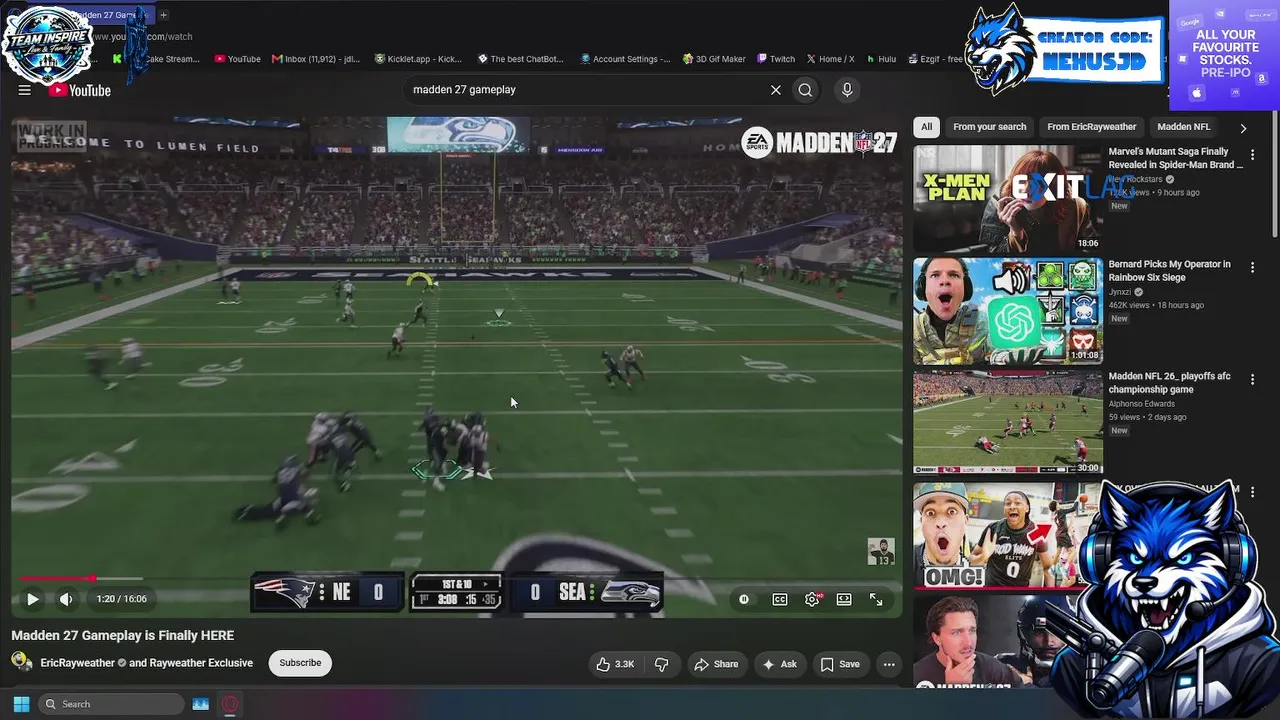Viewport: 1280px width, 720px height.
Task: Open the Twitch bookmark
Action: click(776, 59)
